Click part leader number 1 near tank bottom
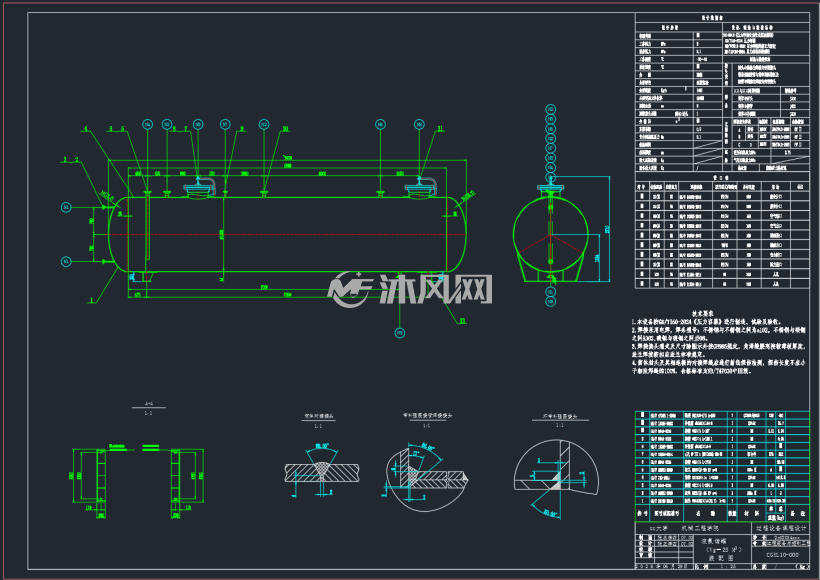The width and height of the screenshot is (820, 580). [92, 300]
